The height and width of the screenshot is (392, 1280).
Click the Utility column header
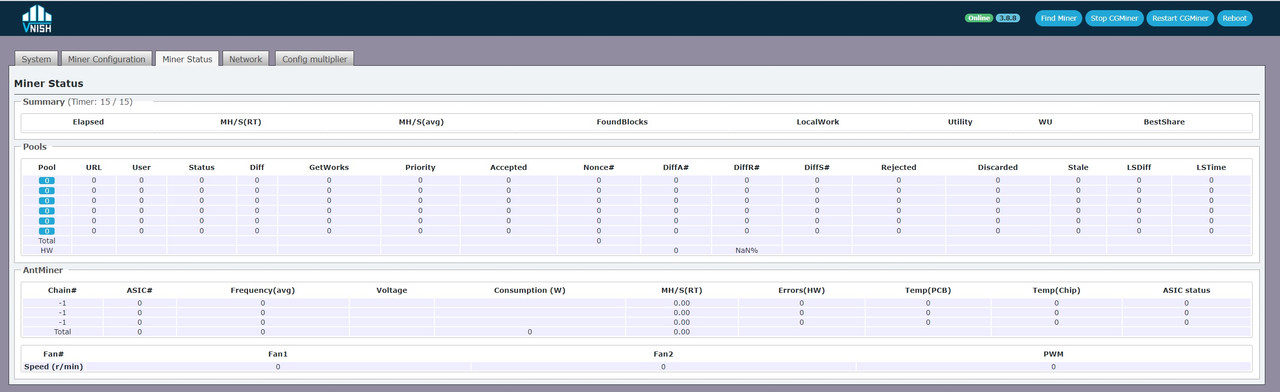point(960,122)
